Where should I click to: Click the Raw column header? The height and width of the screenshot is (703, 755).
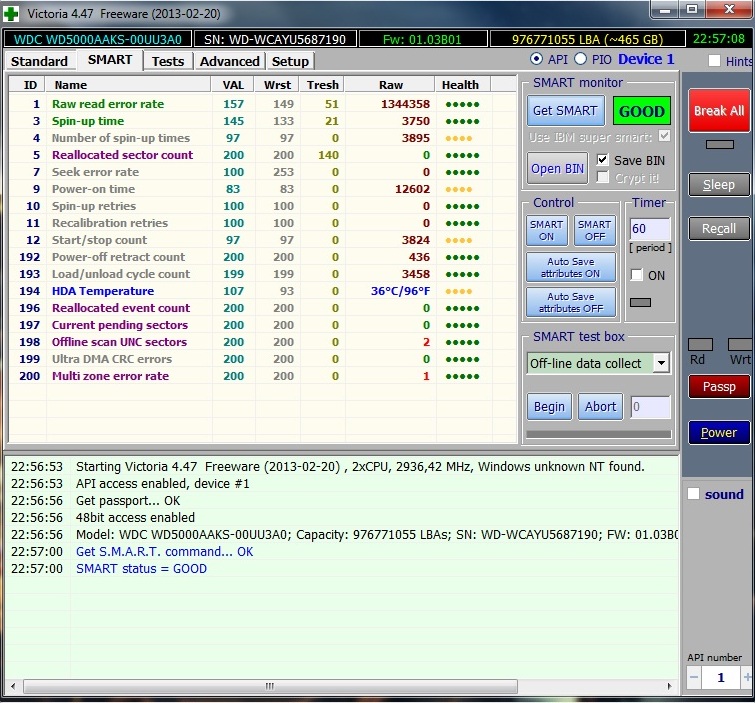[x=391, y=85]
